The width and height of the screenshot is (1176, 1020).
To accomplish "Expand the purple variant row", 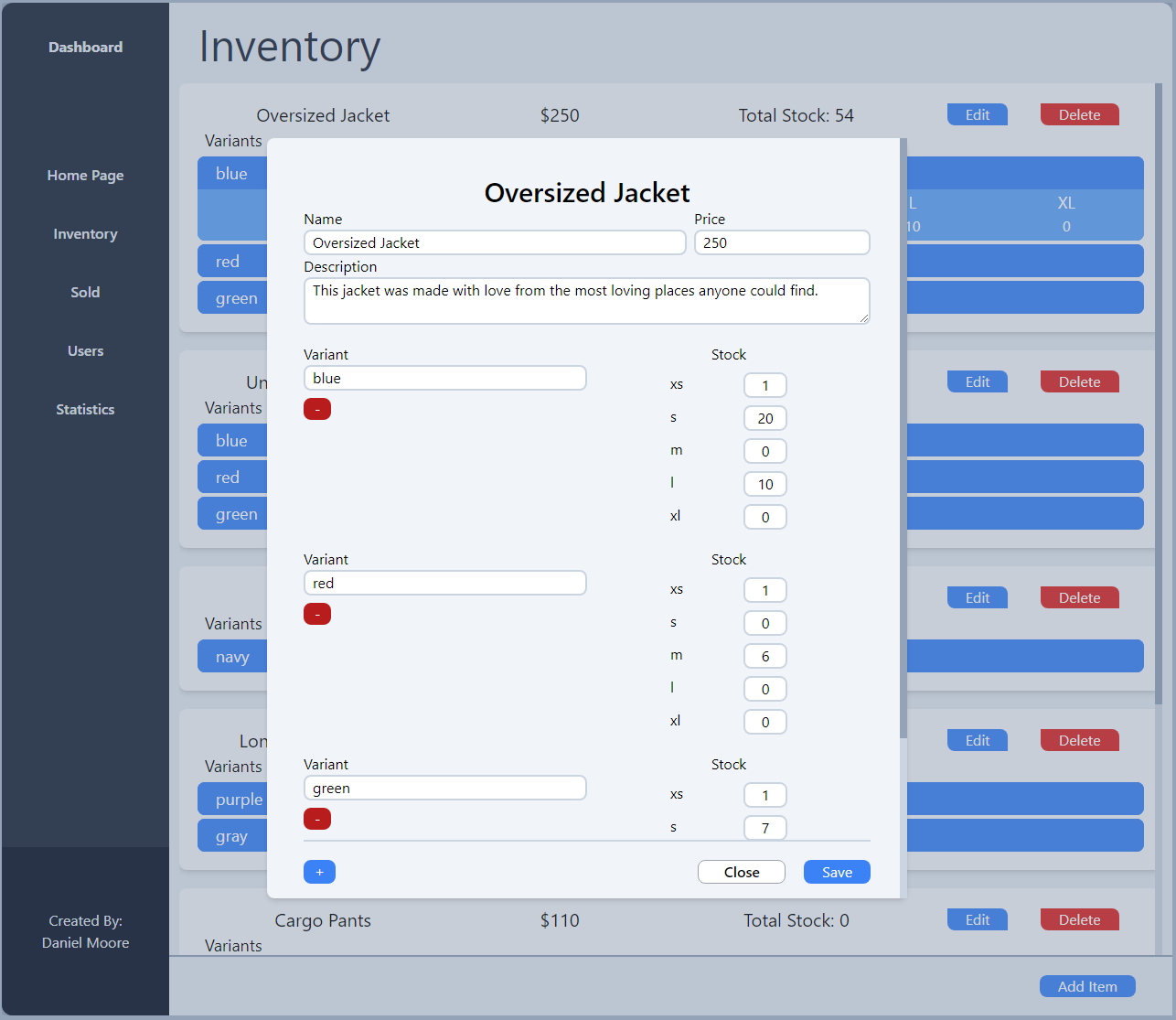I will click(x=670, y=799).
